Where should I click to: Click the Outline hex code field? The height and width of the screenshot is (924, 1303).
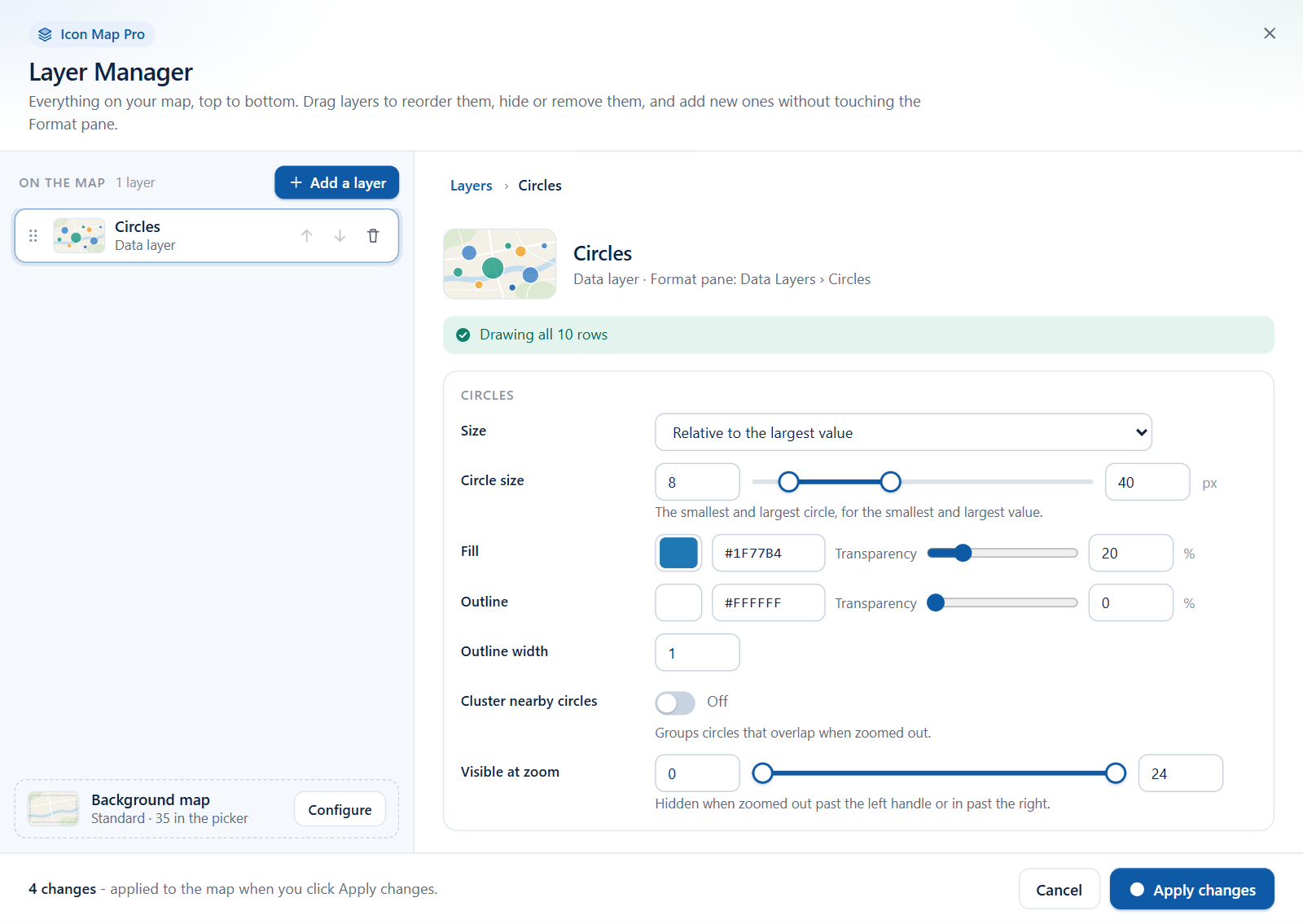tap(768, 603)
